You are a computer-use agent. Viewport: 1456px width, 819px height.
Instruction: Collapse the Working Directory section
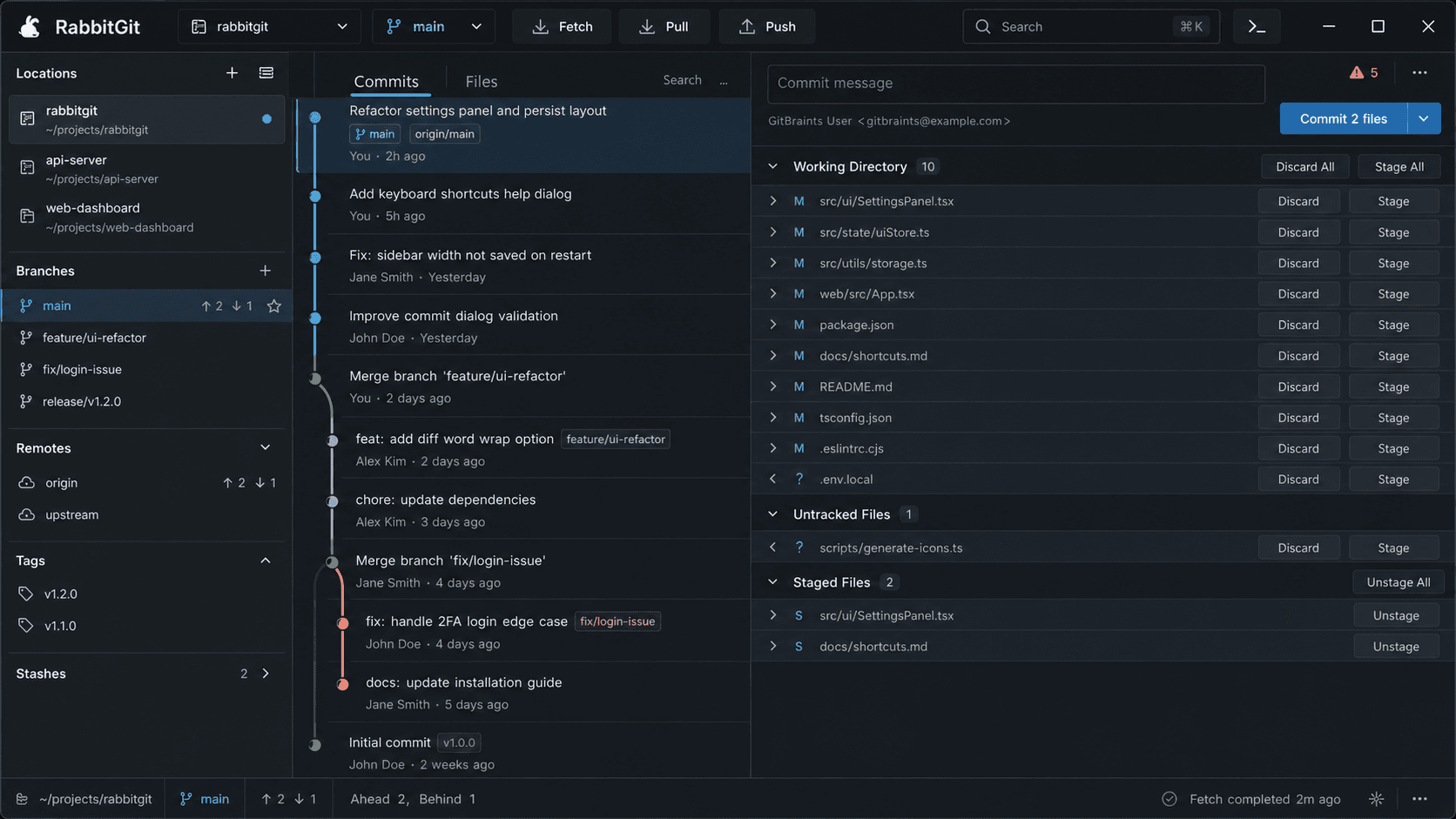click(772, 166)
